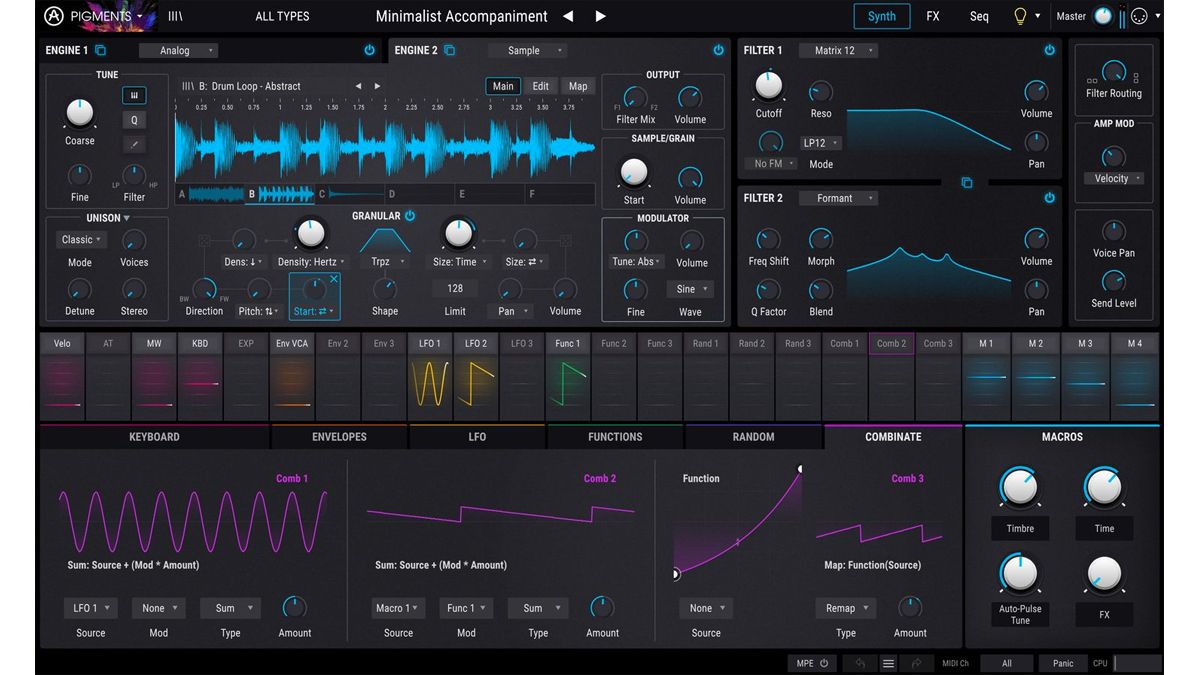Viewport: 1200px width, 675px height.
Task: Switch to the FX tab
Action: coord(933,16)
